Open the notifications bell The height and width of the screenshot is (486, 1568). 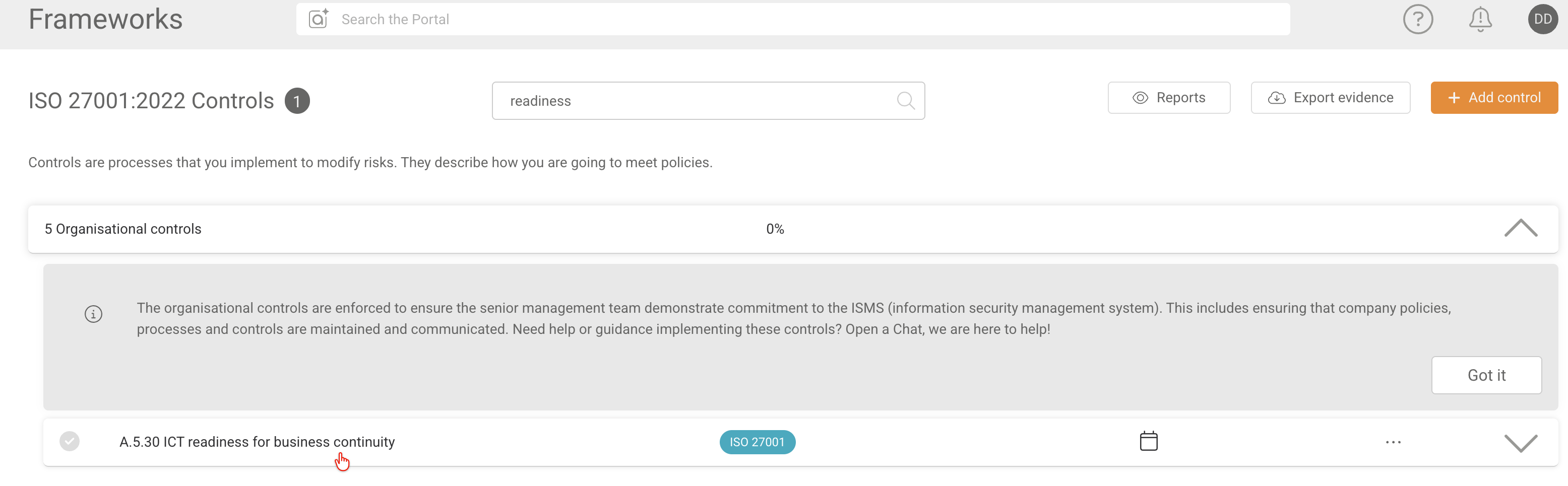[x=1480, y=19]
